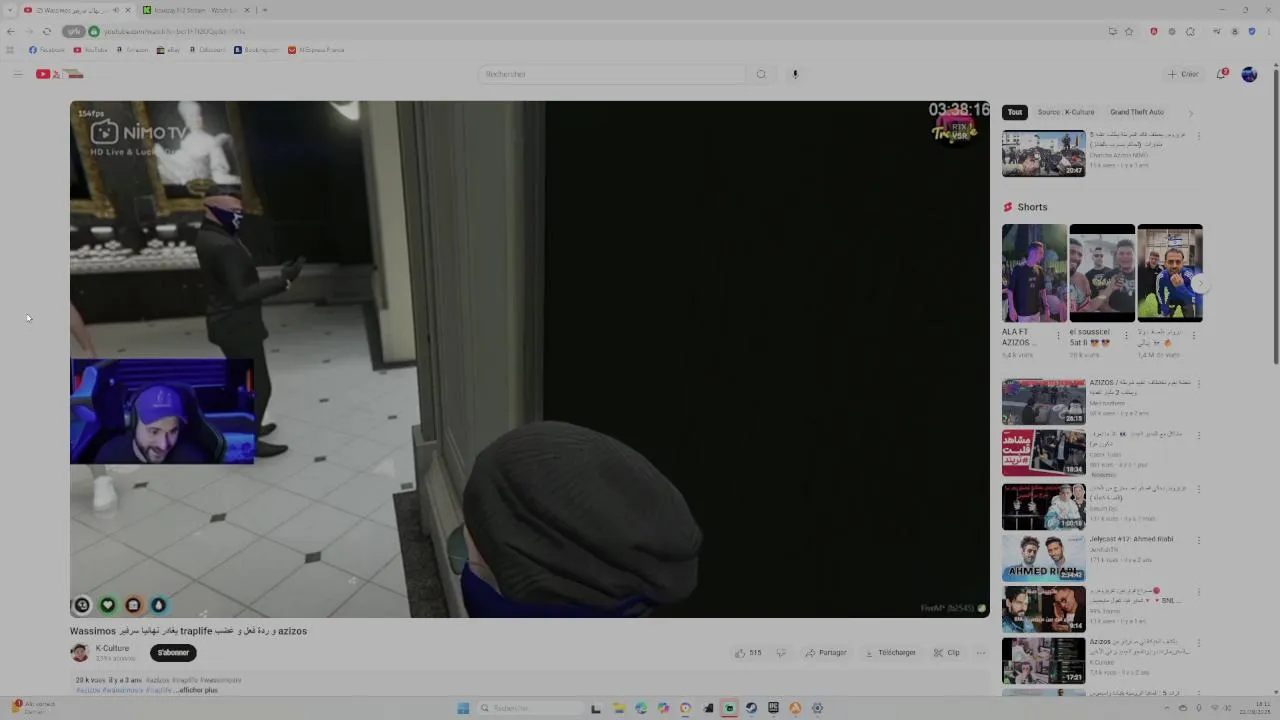Click the red adblock extension icon
This screenshot has height=720, width=1280.
coord(1153,31)
